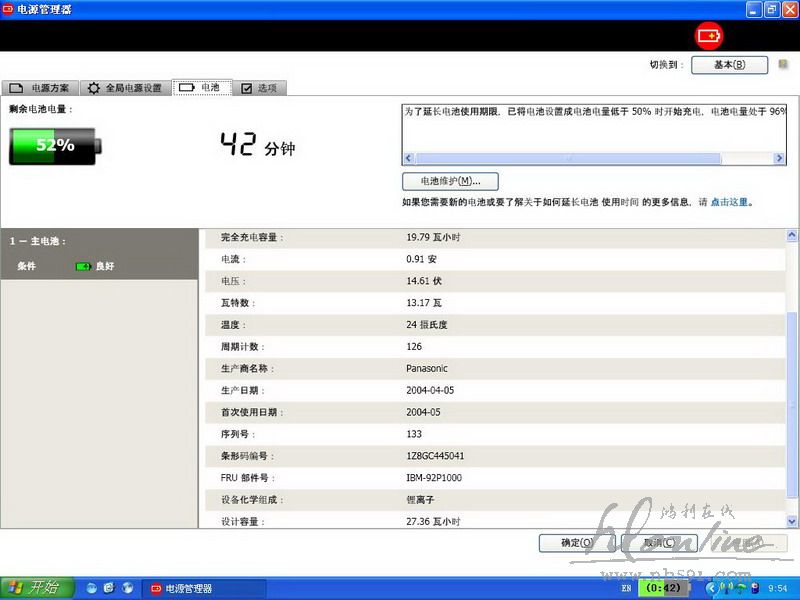Image resolution: width=800 pixels, height=600 pixels.
Task: Click the red battery icon in black banner
Action: pyautogui.click(x=709, y=36)
